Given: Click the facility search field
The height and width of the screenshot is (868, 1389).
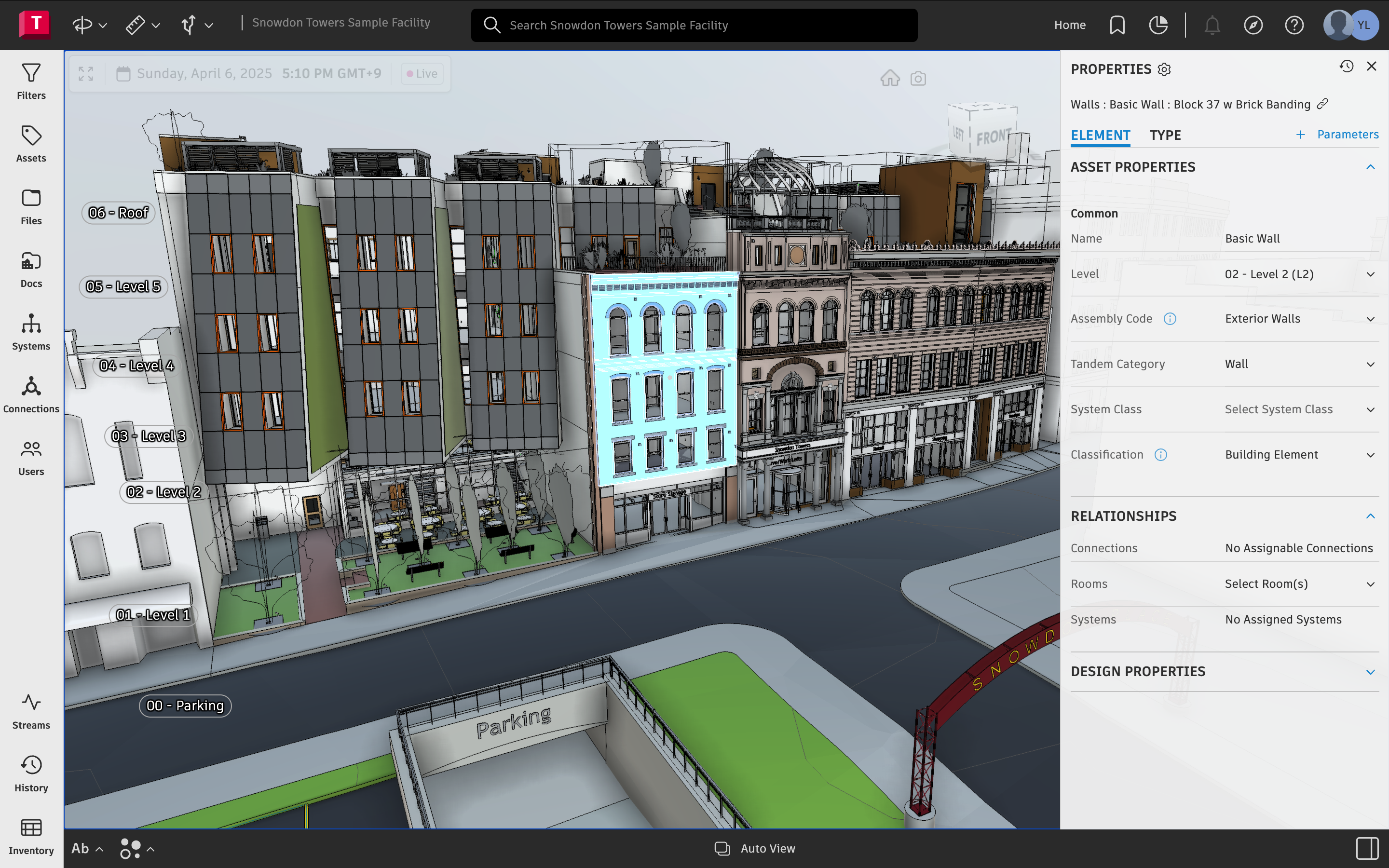Looking at the screenshot, I should click(694, 25).
